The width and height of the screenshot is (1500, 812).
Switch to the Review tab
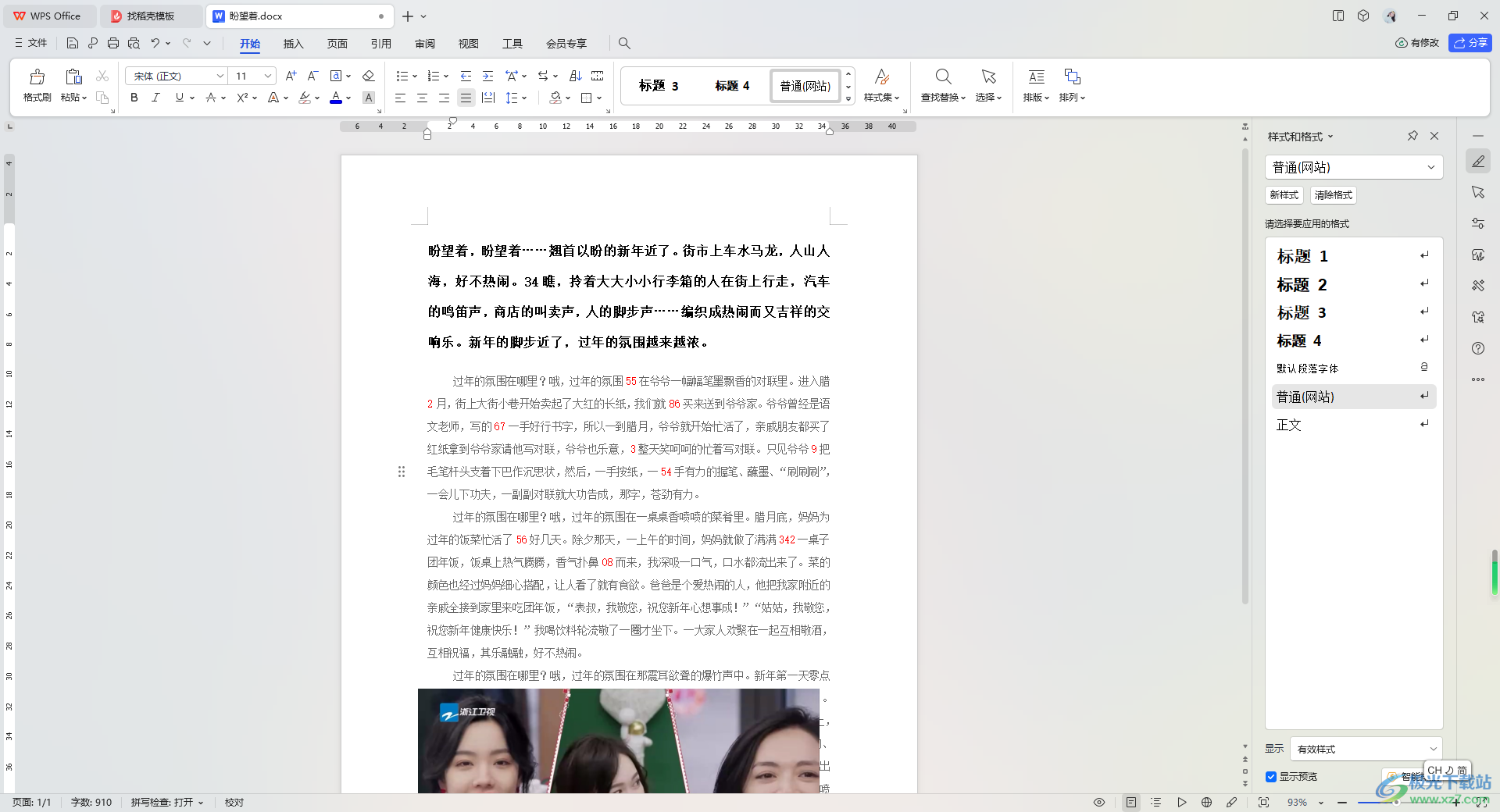point(424,44)
